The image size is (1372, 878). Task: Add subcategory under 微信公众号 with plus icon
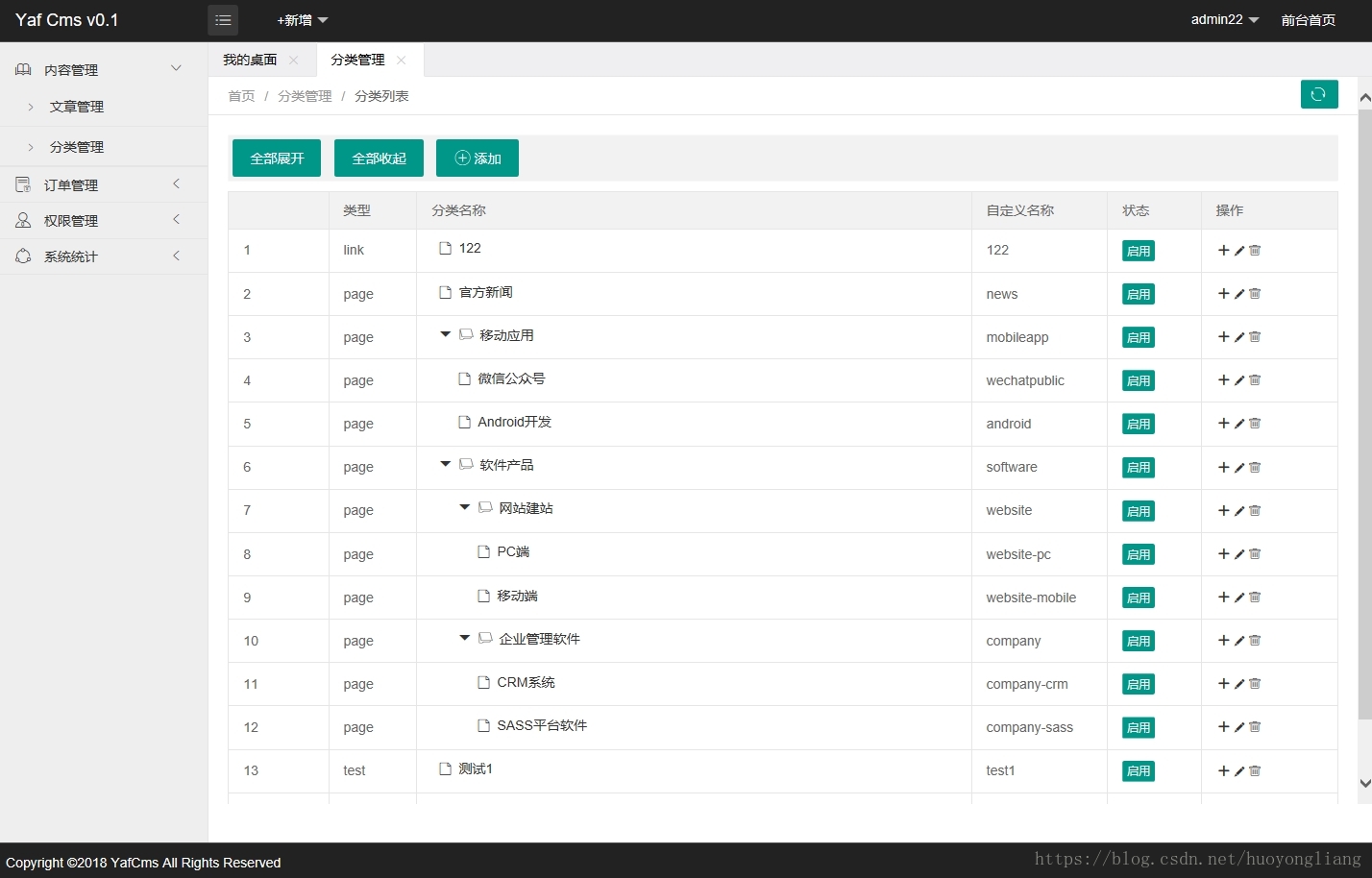[1223, 380]
